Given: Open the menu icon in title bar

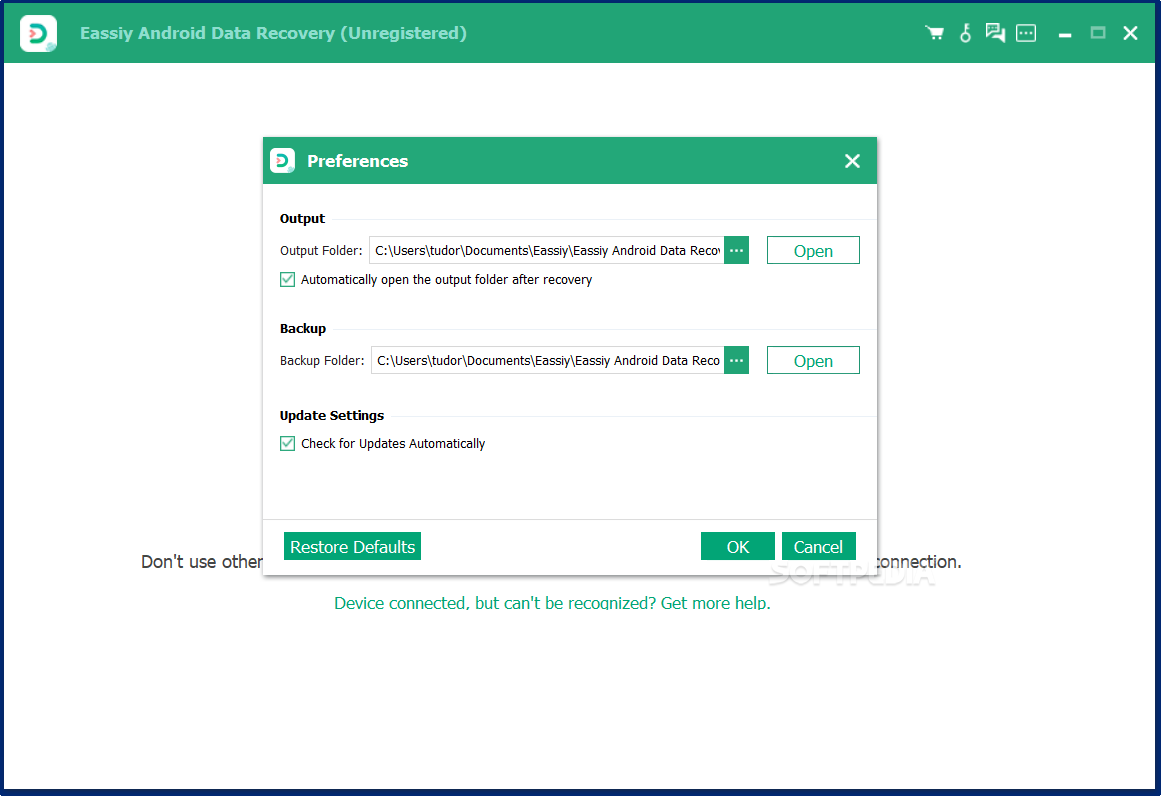Looking at the screenshot, I should click(x=1026, y=33).
